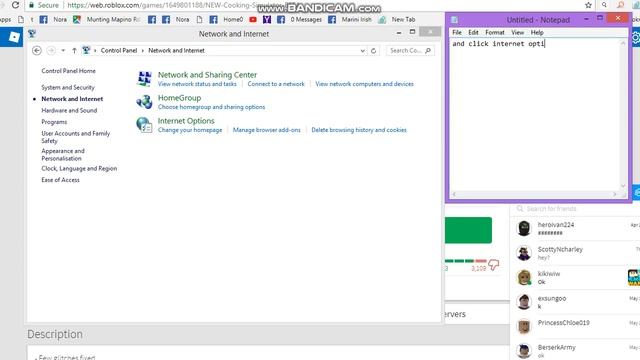Open the YouTube bookmark icon
Screen dimensions: 640x360
pyautogui.click(x=253, y=20)
